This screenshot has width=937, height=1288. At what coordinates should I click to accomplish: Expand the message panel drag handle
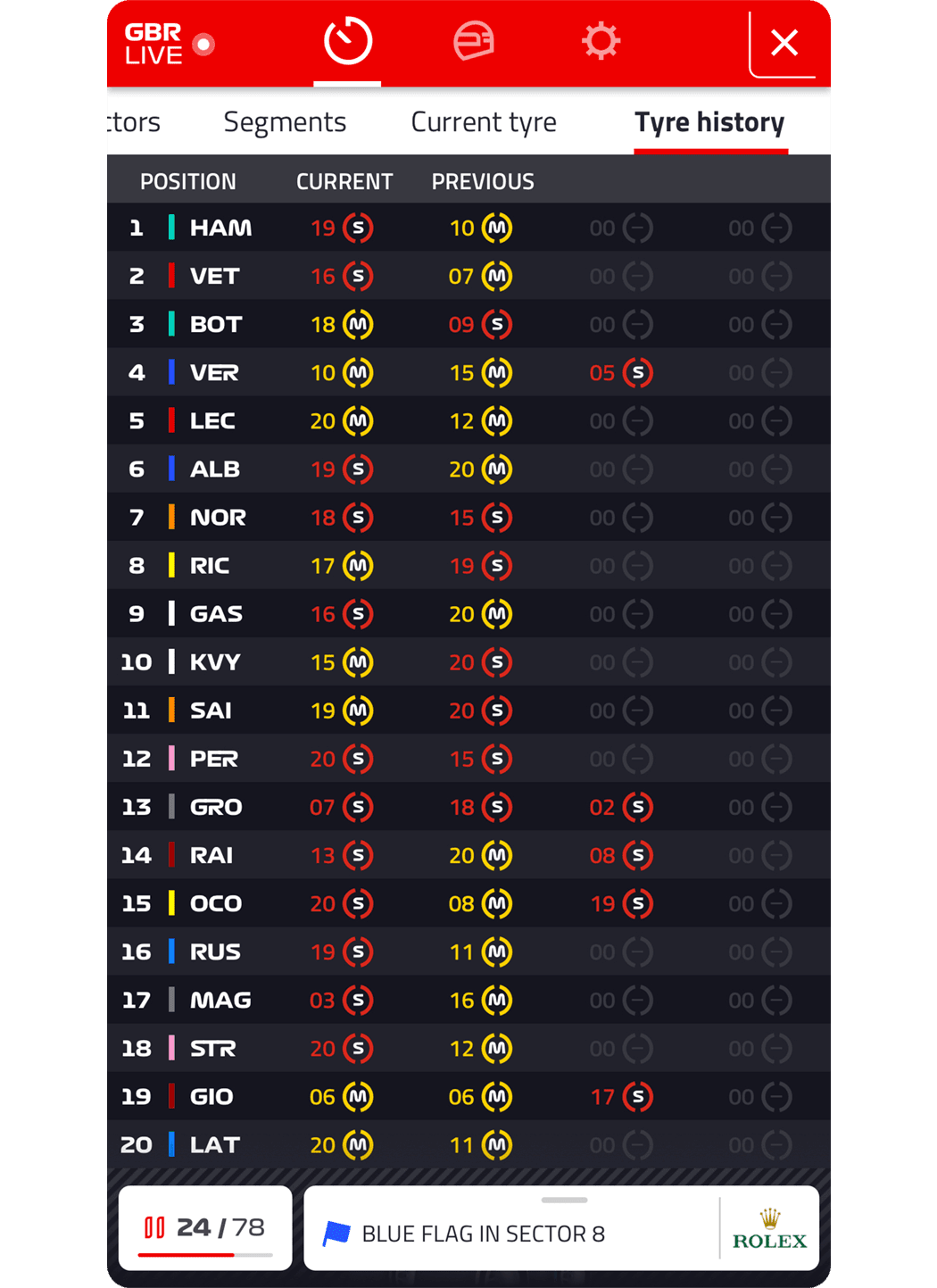(x=564, y=1200)
